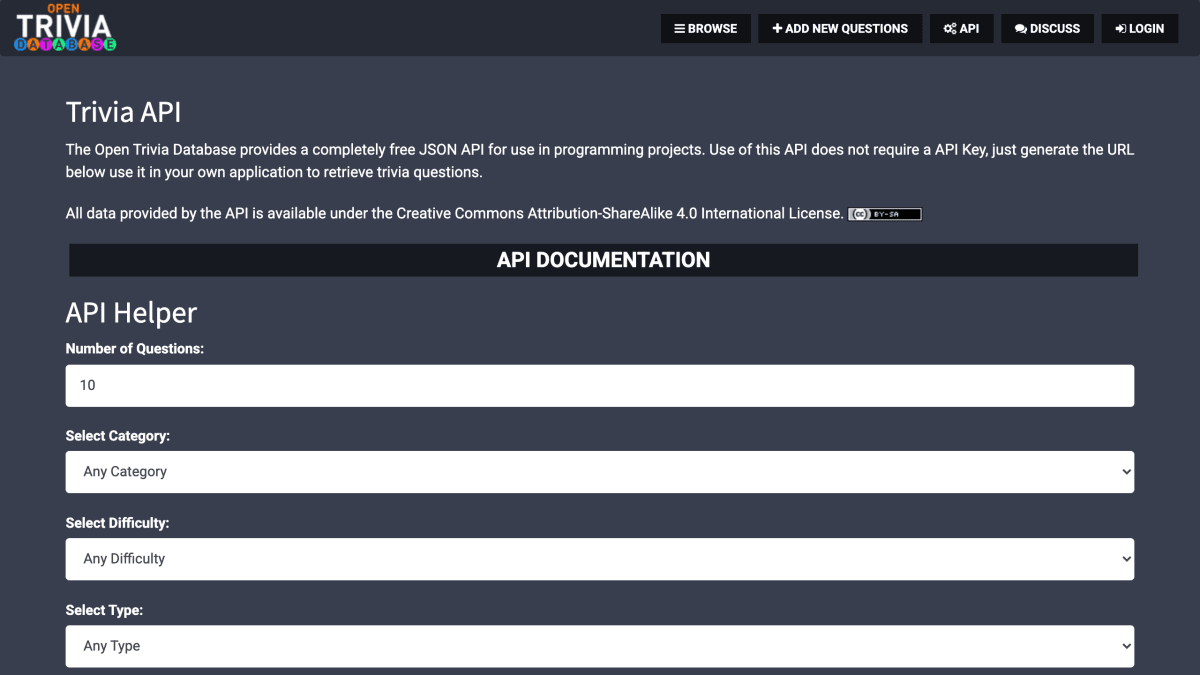Click the Number of Questions label
The height and width of the screenshot is (675, 1200).
coord(135,349)
